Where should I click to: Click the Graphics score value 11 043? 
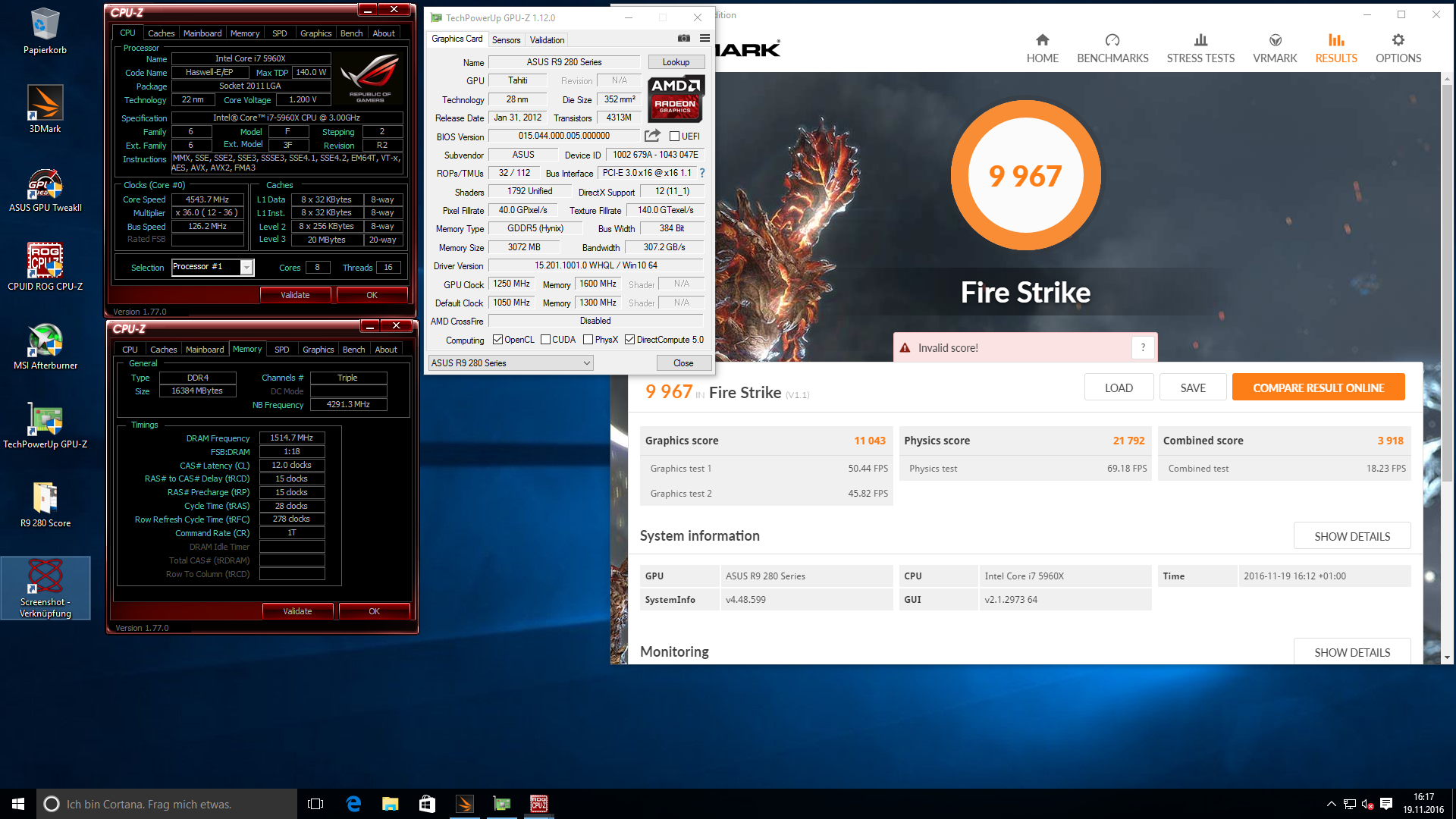coord(870,441)
